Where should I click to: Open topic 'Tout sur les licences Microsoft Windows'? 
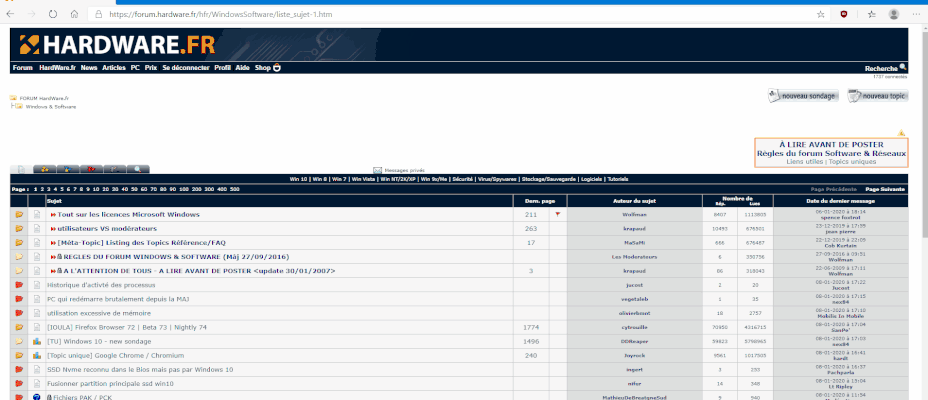[x=128, y=214]
